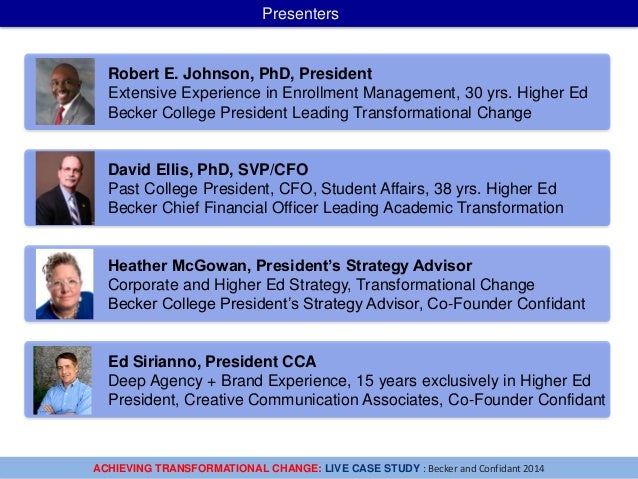
Task: Click the Past College President, CFO line
Action: click(x=332, y=189)
